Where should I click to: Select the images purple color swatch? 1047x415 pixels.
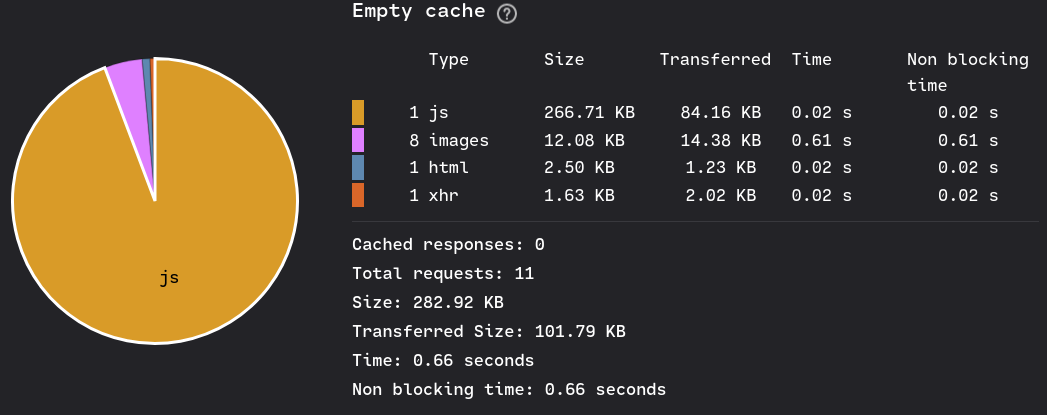[x=358, y=140]
